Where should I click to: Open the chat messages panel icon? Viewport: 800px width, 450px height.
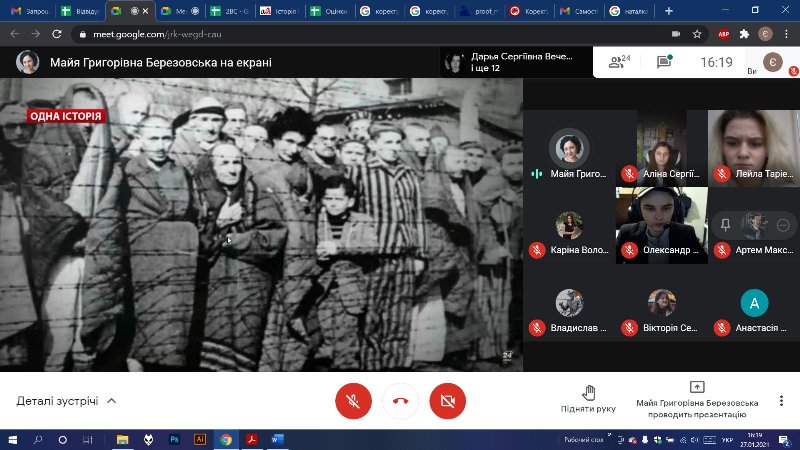(x=664, y=62)
